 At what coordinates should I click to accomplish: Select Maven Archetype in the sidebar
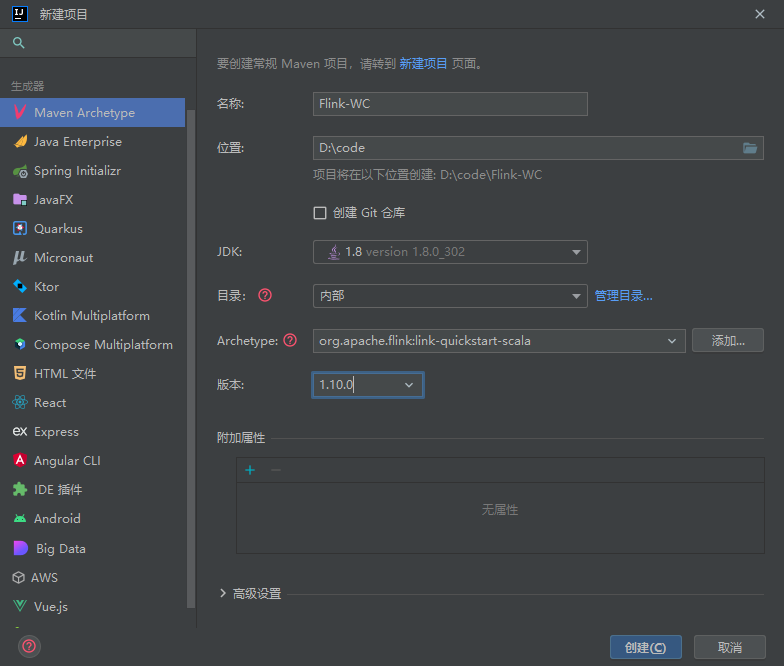click(x=84, y=113)
